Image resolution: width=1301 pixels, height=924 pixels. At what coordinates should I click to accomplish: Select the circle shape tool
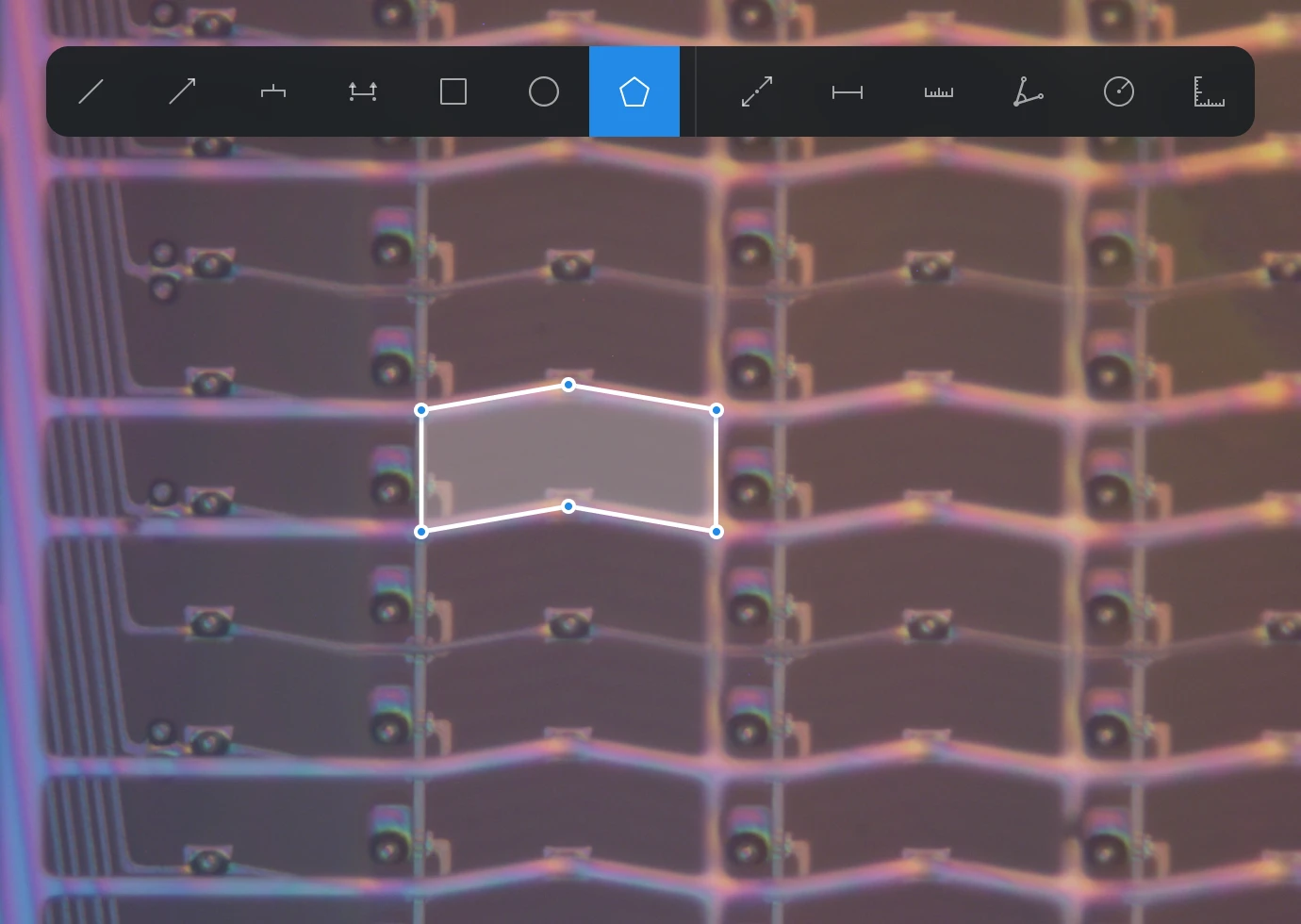click(x=544, y=91)
